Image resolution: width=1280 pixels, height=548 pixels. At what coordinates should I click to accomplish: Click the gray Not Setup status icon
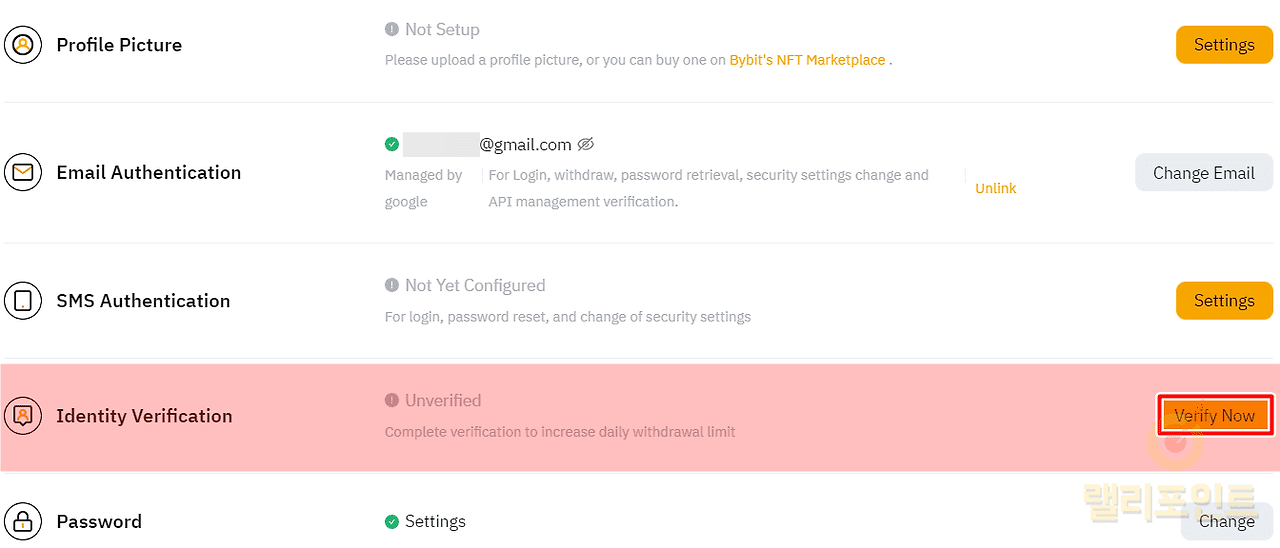[392, 30]
